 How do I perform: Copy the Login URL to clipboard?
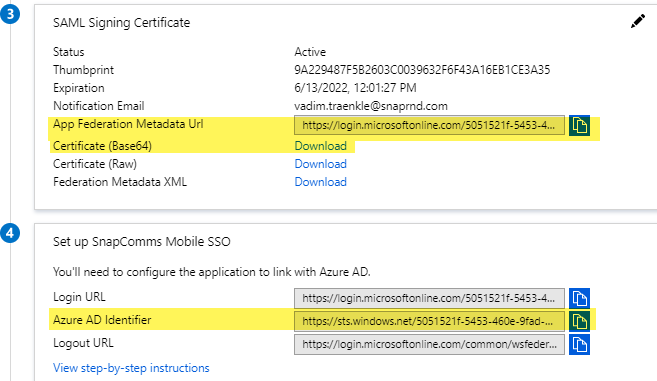[579, 298]
